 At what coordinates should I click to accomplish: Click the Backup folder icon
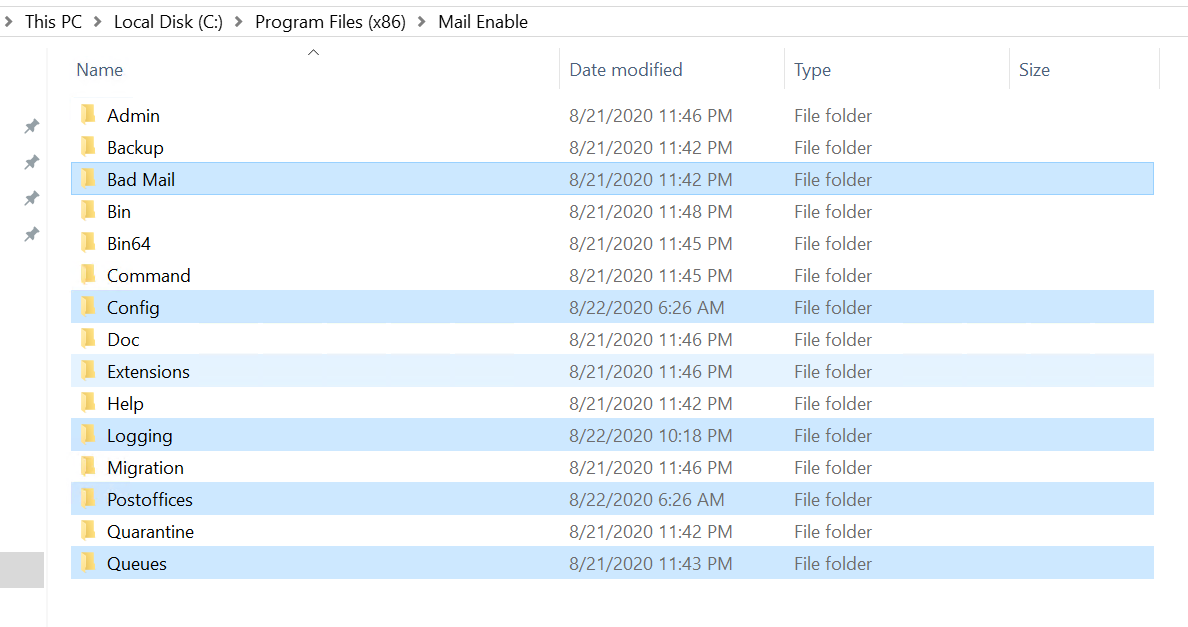pyautogui.click(x=88, y=147)
